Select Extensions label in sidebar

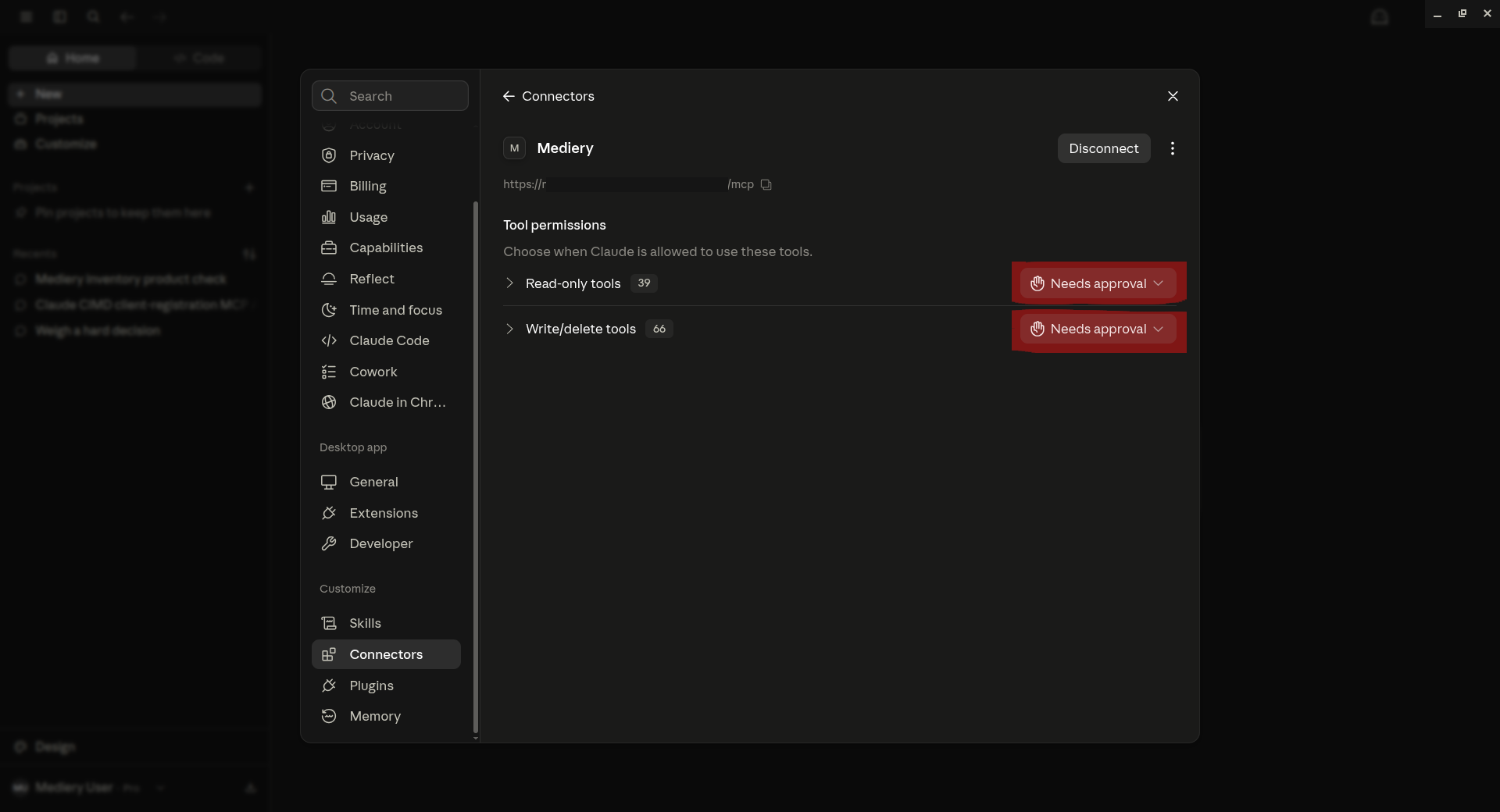pos(384,513)
